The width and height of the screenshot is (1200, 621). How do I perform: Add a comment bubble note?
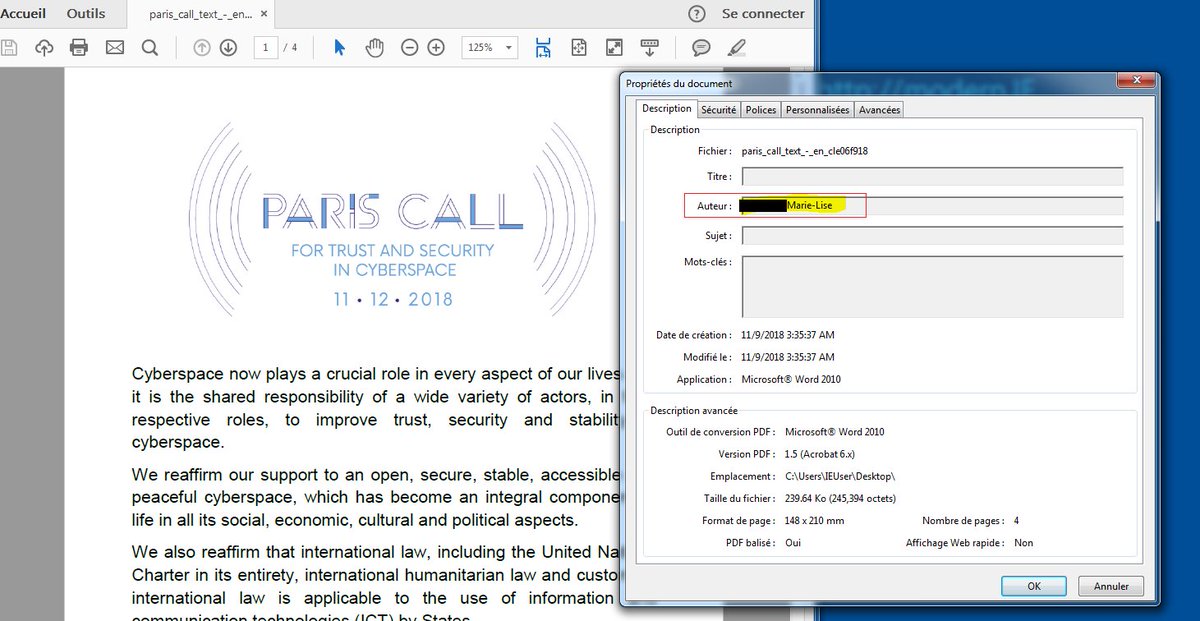(x=702, y=47)
